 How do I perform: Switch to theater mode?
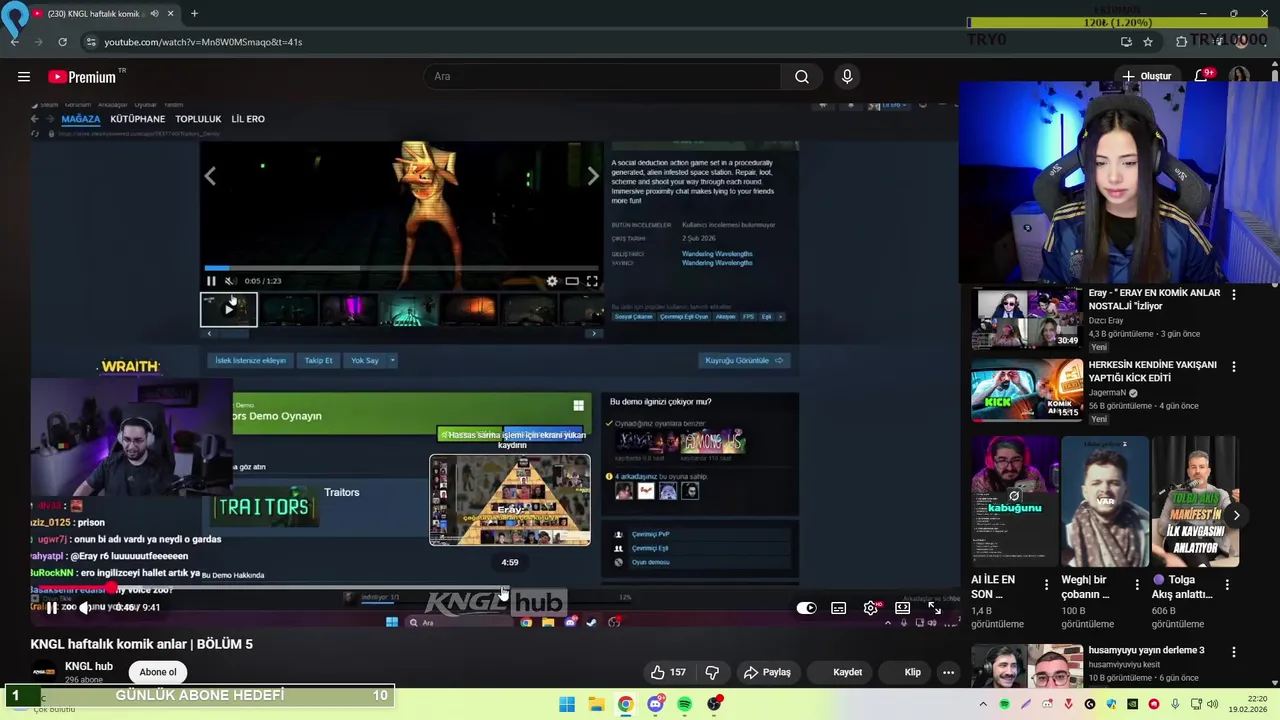(902, 608)
